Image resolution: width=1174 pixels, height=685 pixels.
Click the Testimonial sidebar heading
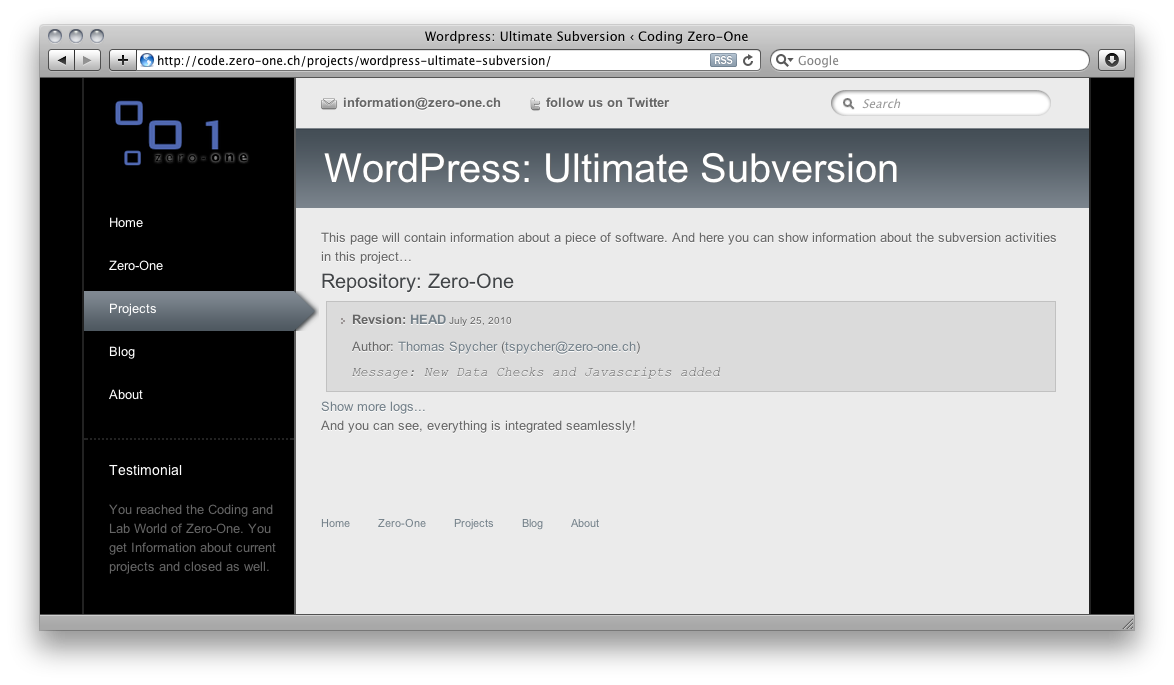tap(145, 470)
